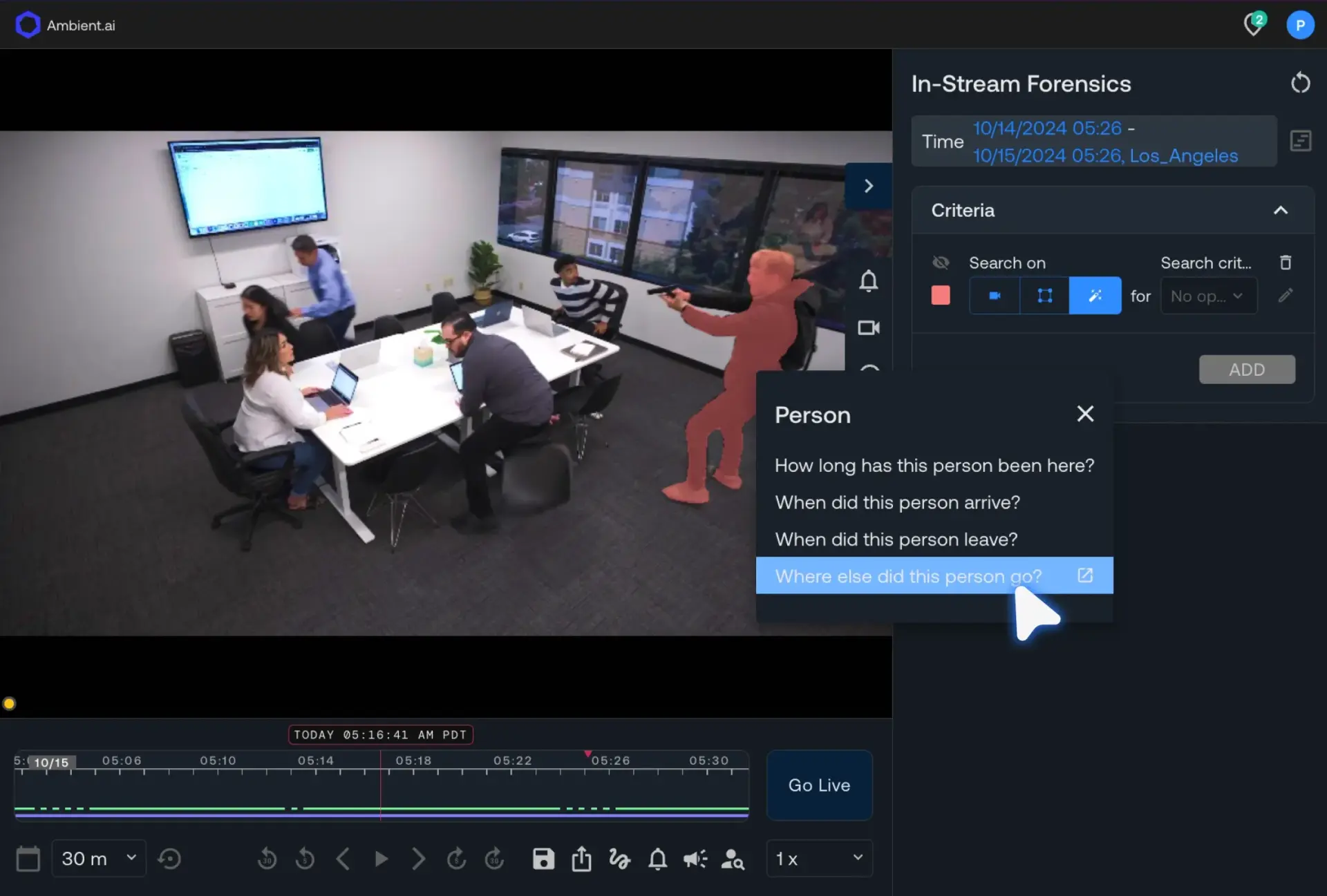
Task: Save a snapshot using the floppy disk icon
Action: [543, 859]
